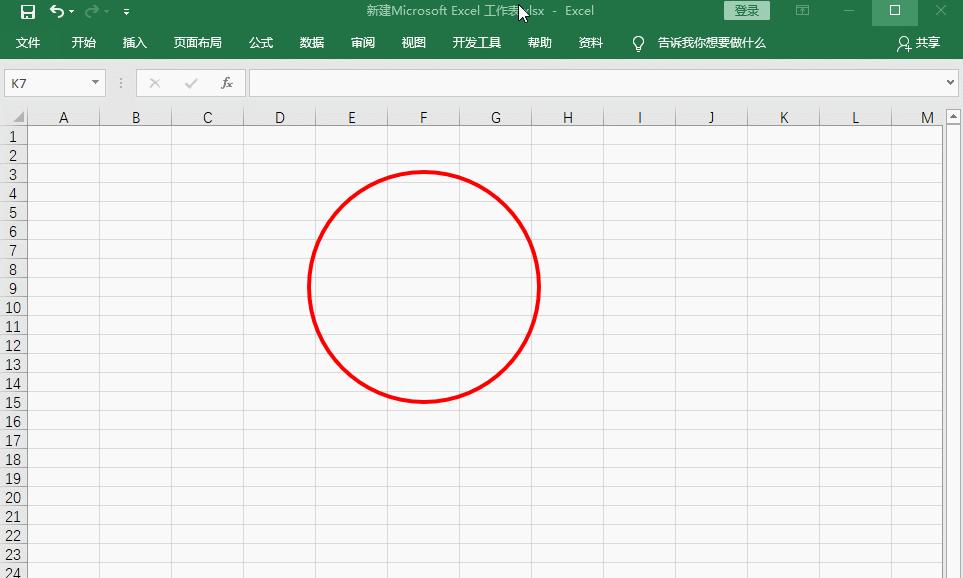
Task: Click the 登录 (Sign in) button
Action: [746, 10]
